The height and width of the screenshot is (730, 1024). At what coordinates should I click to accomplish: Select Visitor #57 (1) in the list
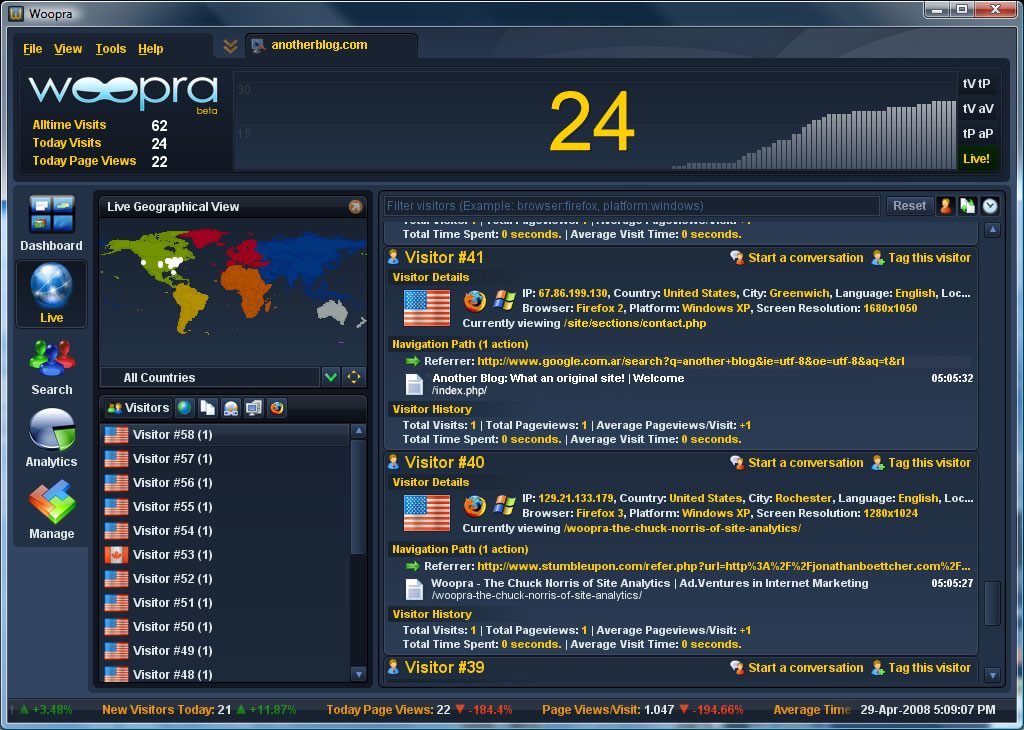tap(226, 458)
